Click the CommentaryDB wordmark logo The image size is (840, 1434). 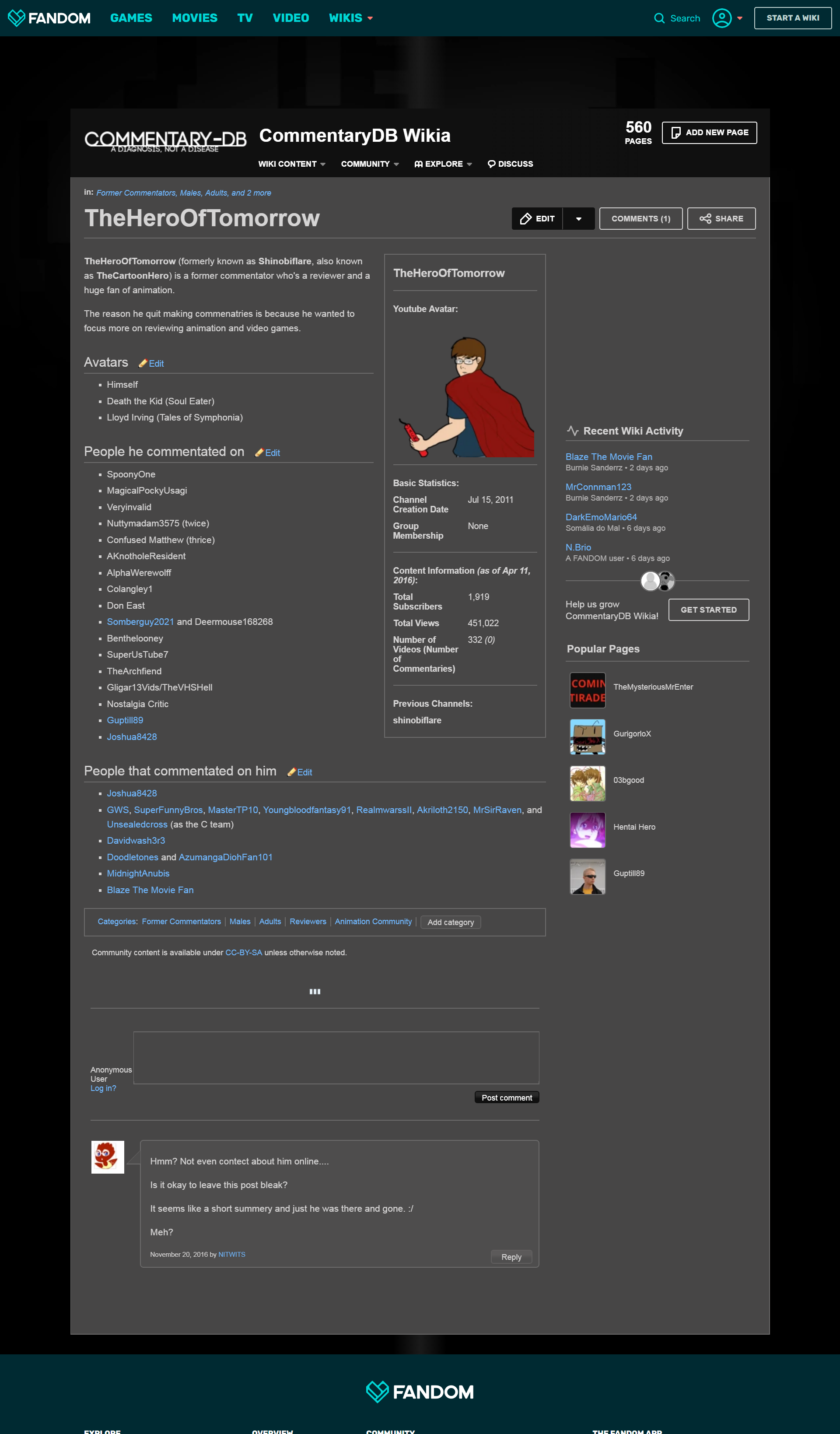165,140
